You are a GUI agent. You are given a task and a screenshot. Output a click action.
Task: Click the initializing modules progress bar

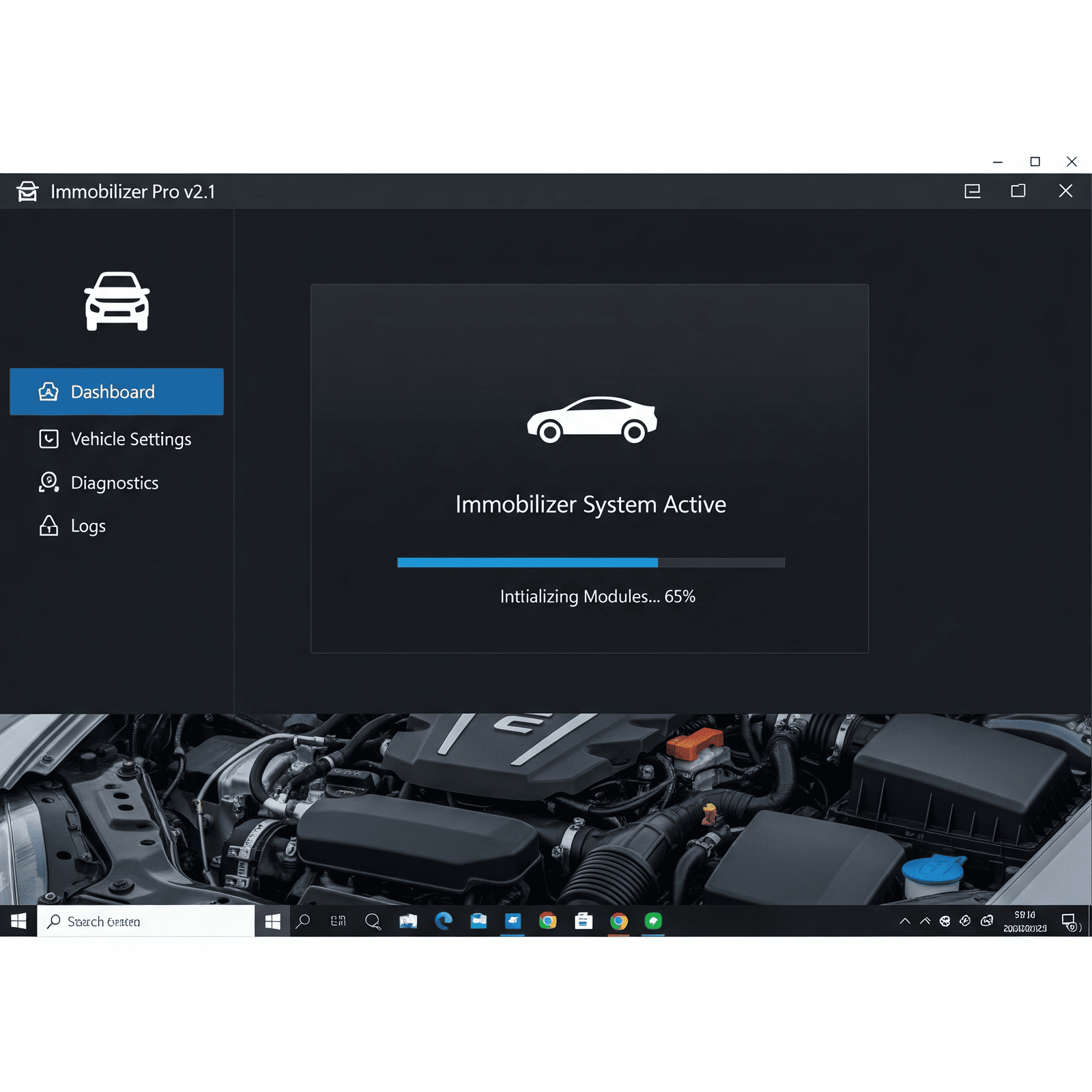click(x=590, y=562)
